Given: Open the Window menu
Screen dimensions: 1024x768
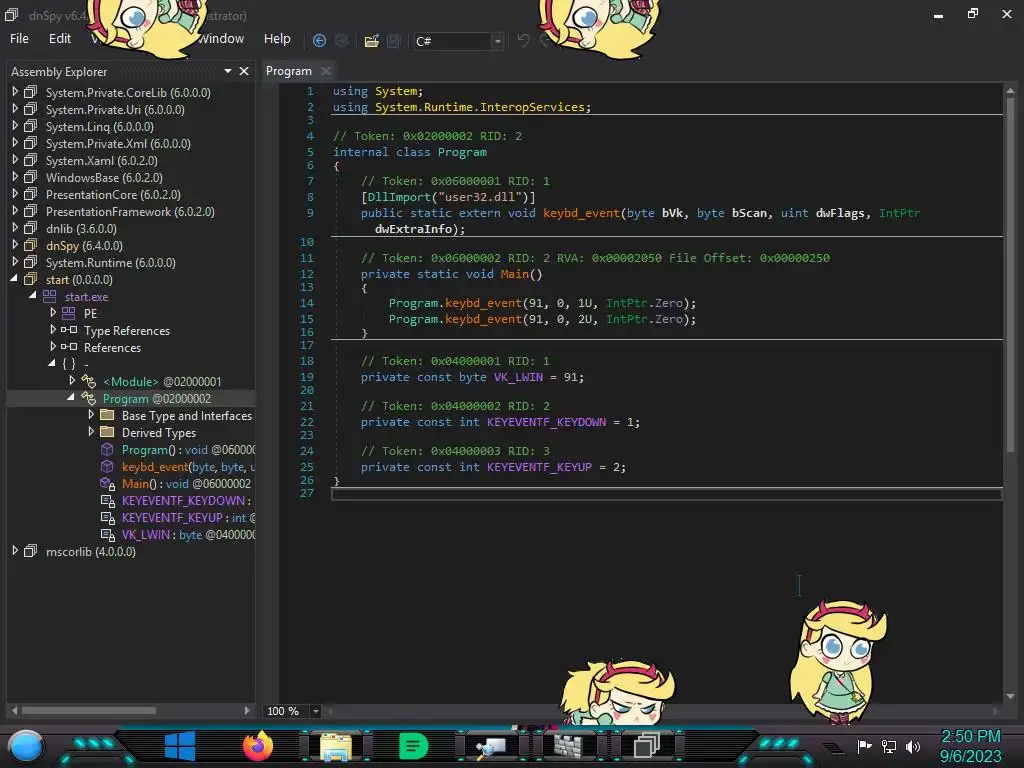Looking at the screenshot, I should [221, 39].
